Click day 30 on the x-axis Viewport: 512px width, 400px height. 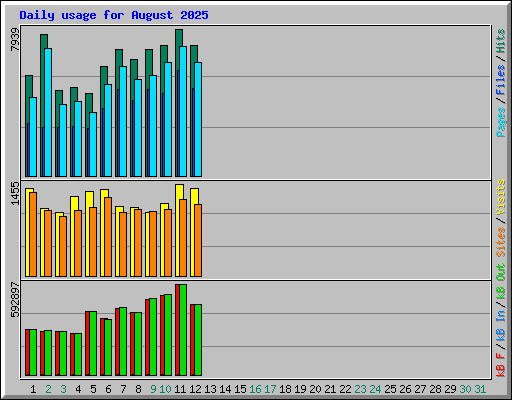point(465,389)
